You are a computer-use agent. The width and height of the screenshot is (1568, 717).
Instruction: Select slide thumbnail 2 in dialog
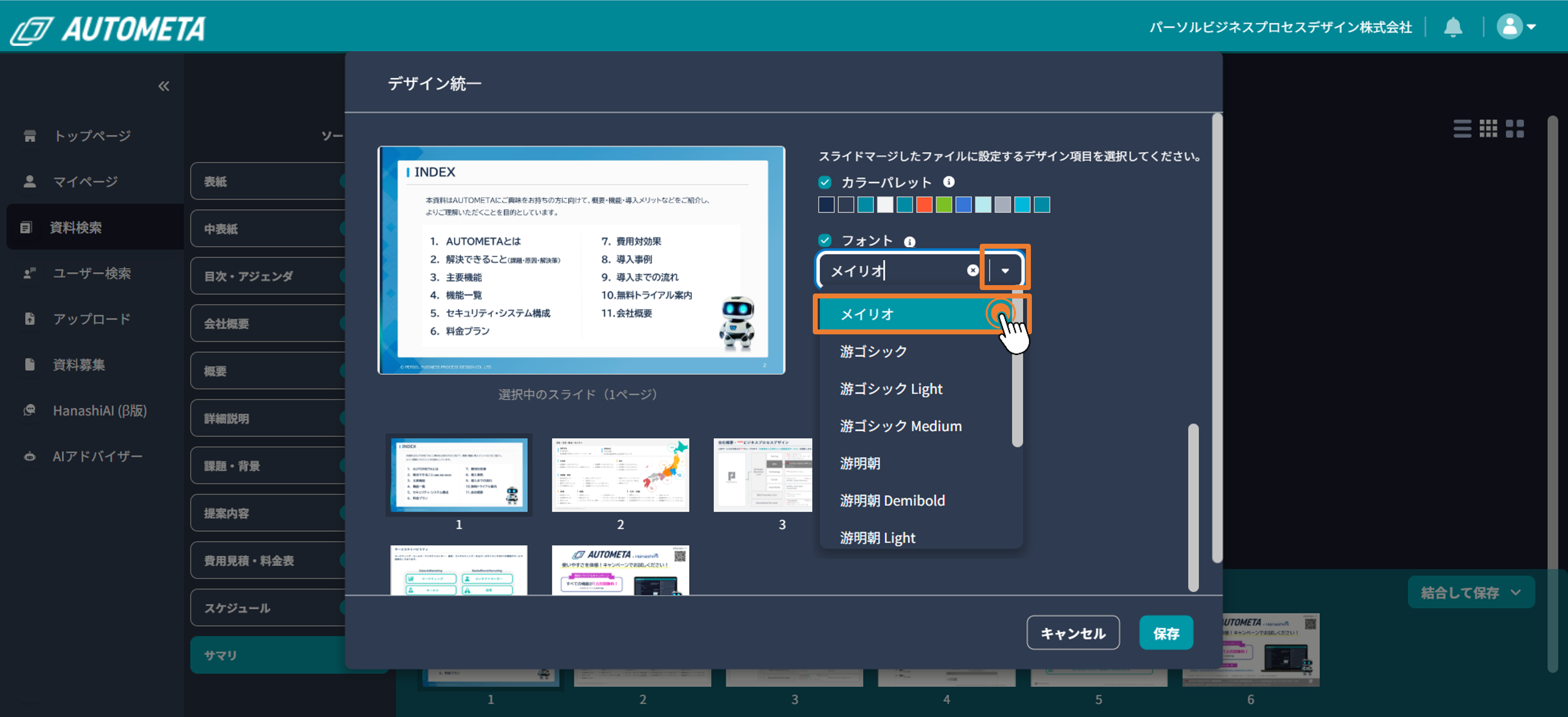(x=620, y=475)
